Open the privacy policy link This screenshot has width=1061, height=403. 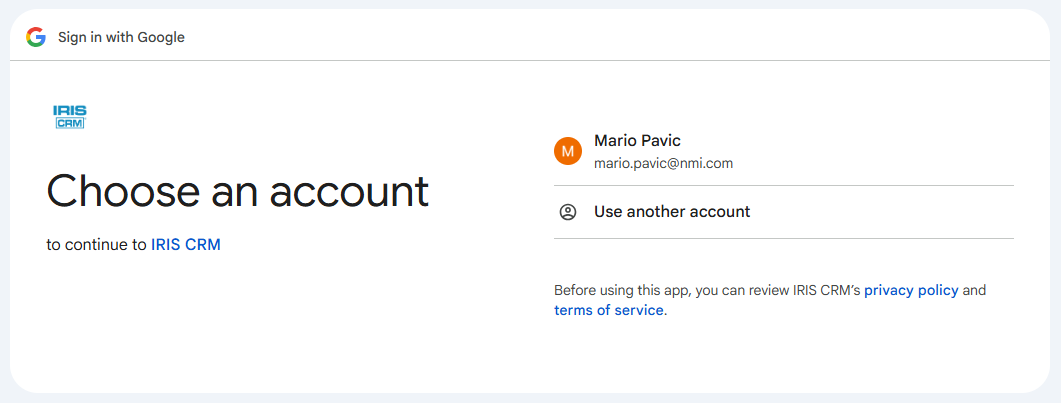tap(911, 290)
